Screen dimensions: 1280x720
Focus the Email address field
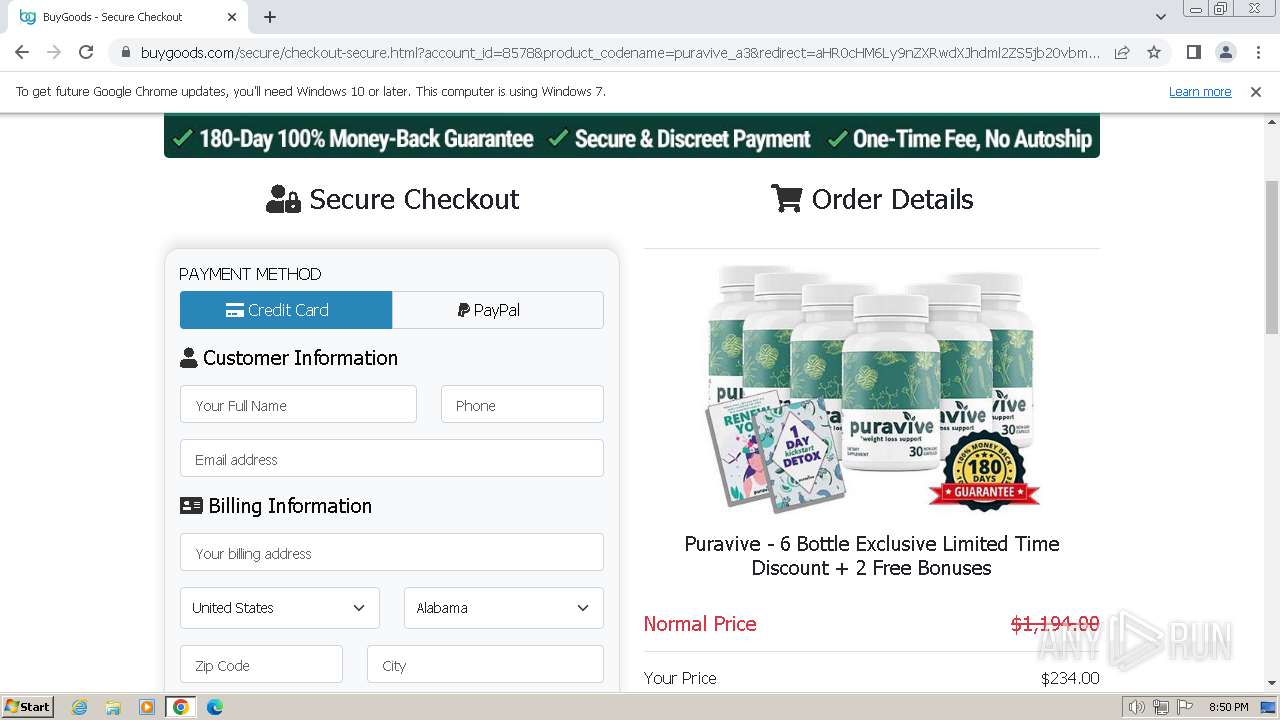point(392,459)
